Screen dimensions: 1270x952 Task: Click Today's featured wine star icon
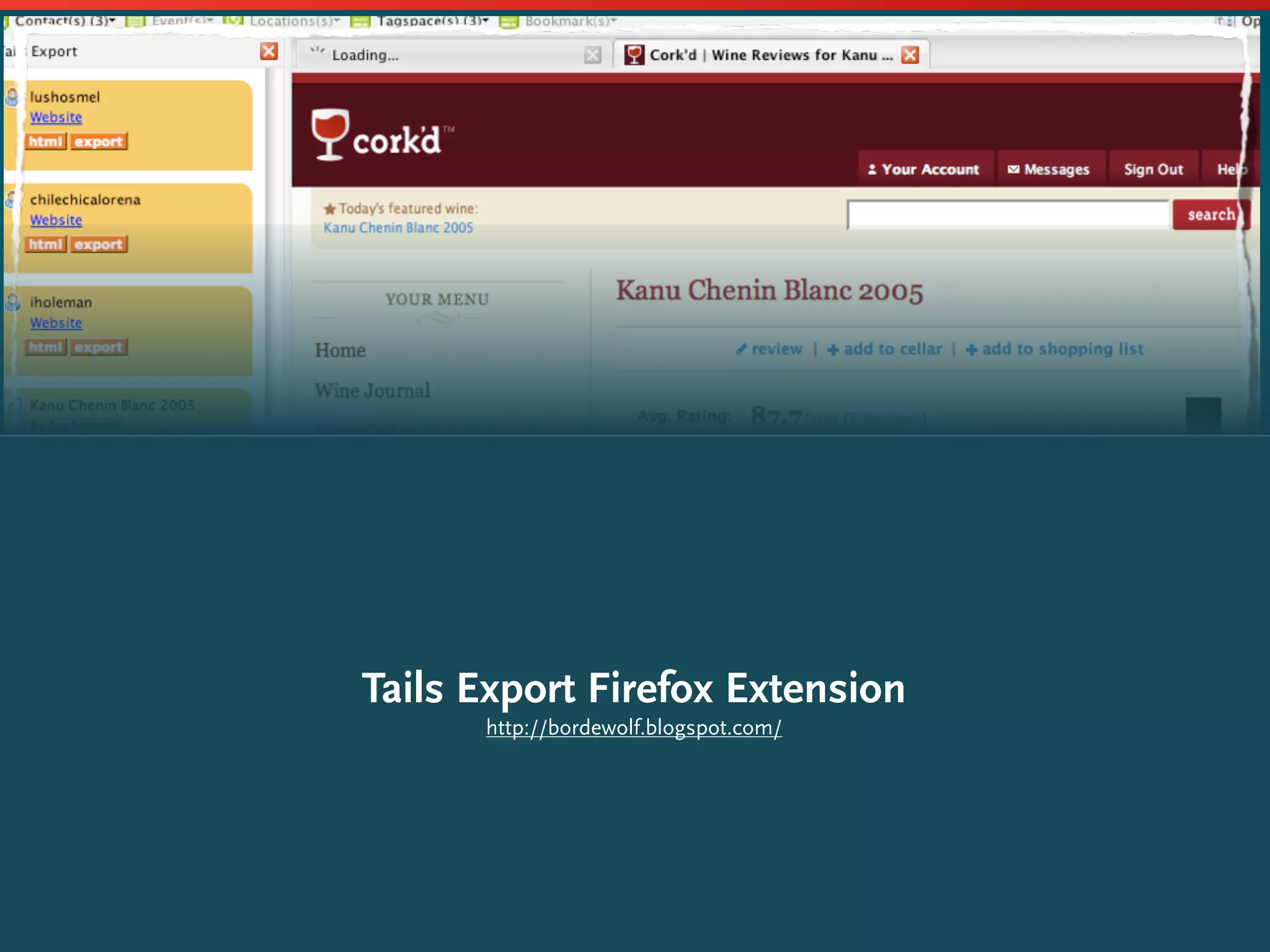330,209
